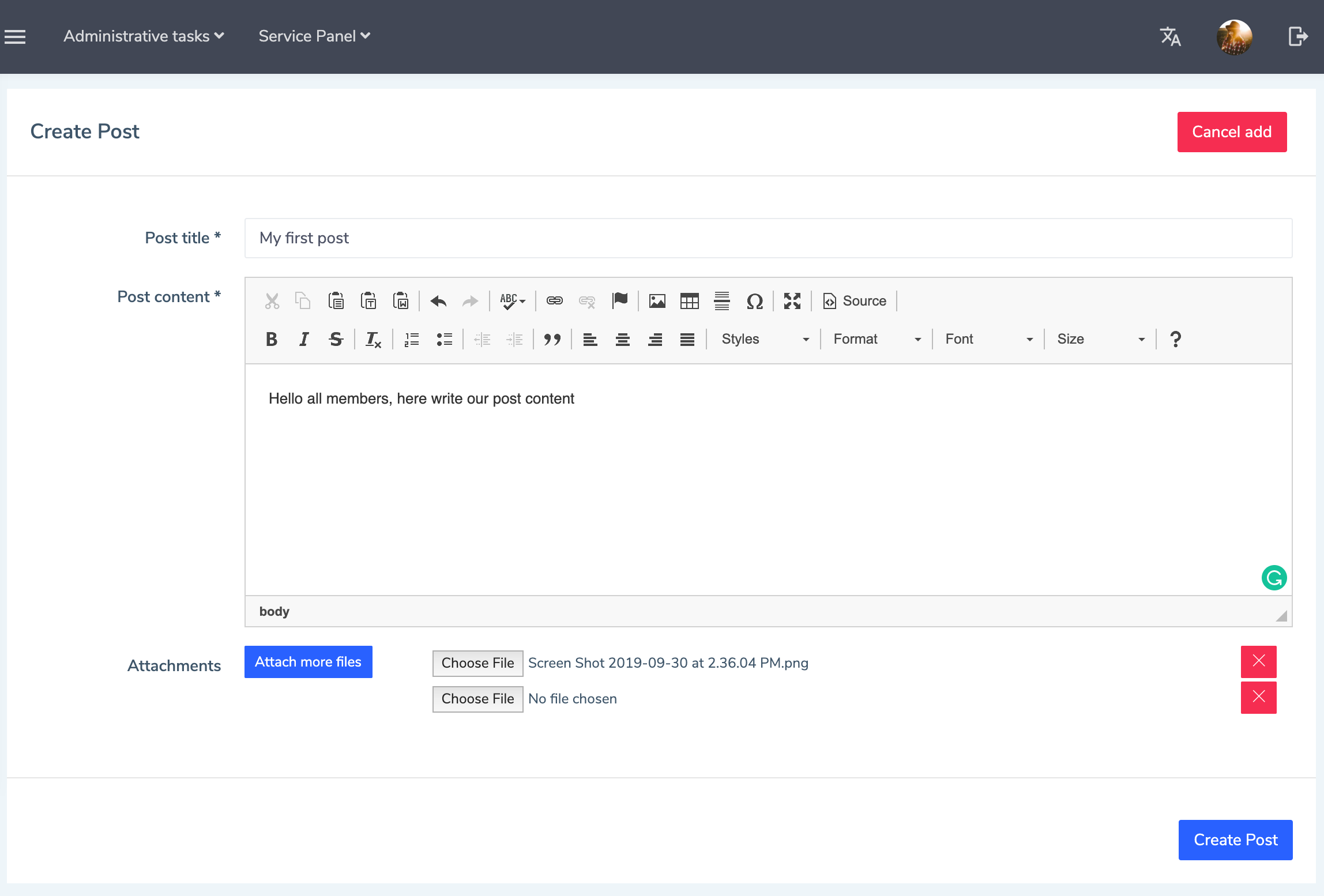1324x896 pixels.
Task: Remove the Screen Shot png attachment
Action: pos(1259,661)
